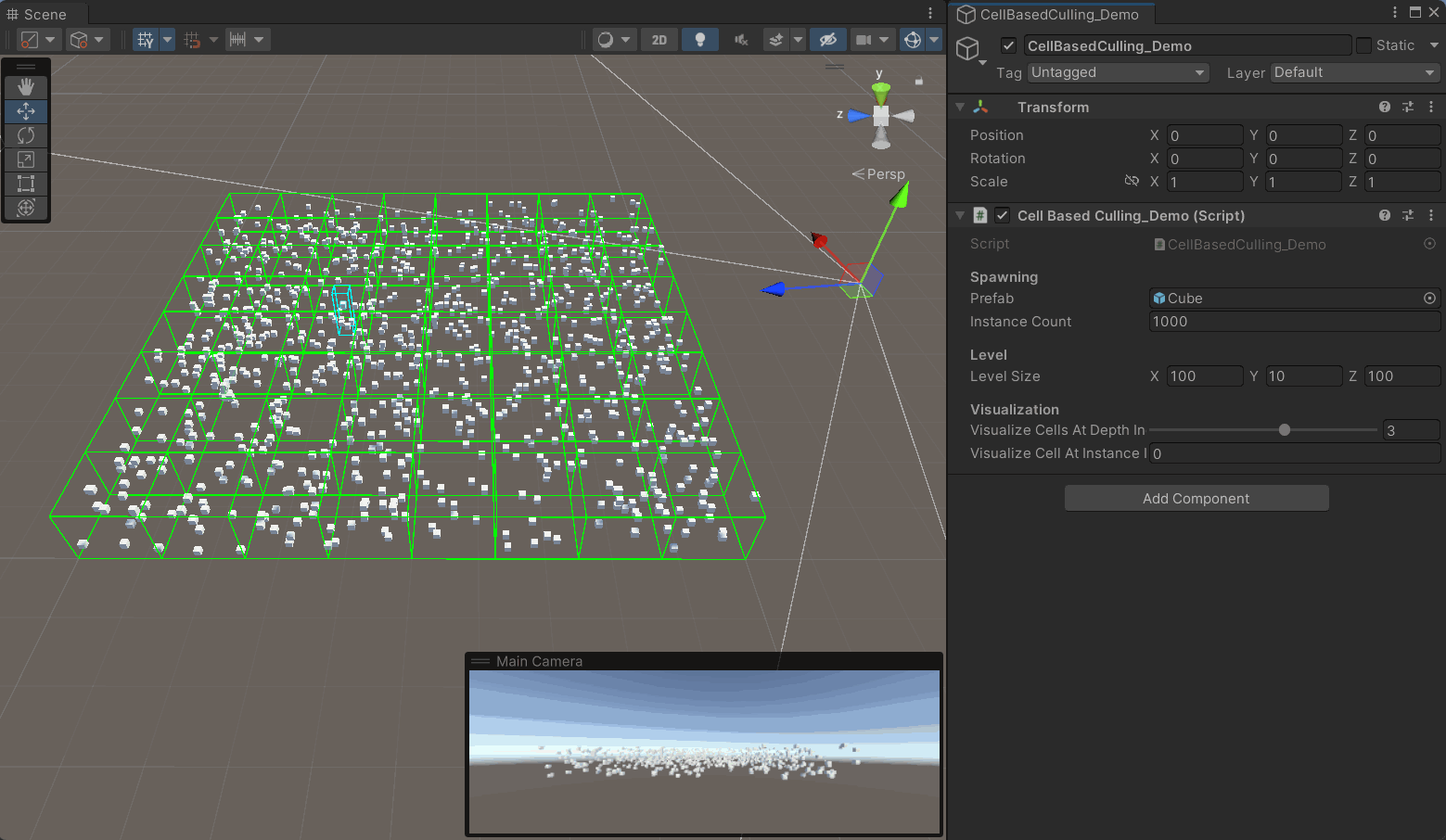Toggle the GameObject active checkbox

point(1009,45)
